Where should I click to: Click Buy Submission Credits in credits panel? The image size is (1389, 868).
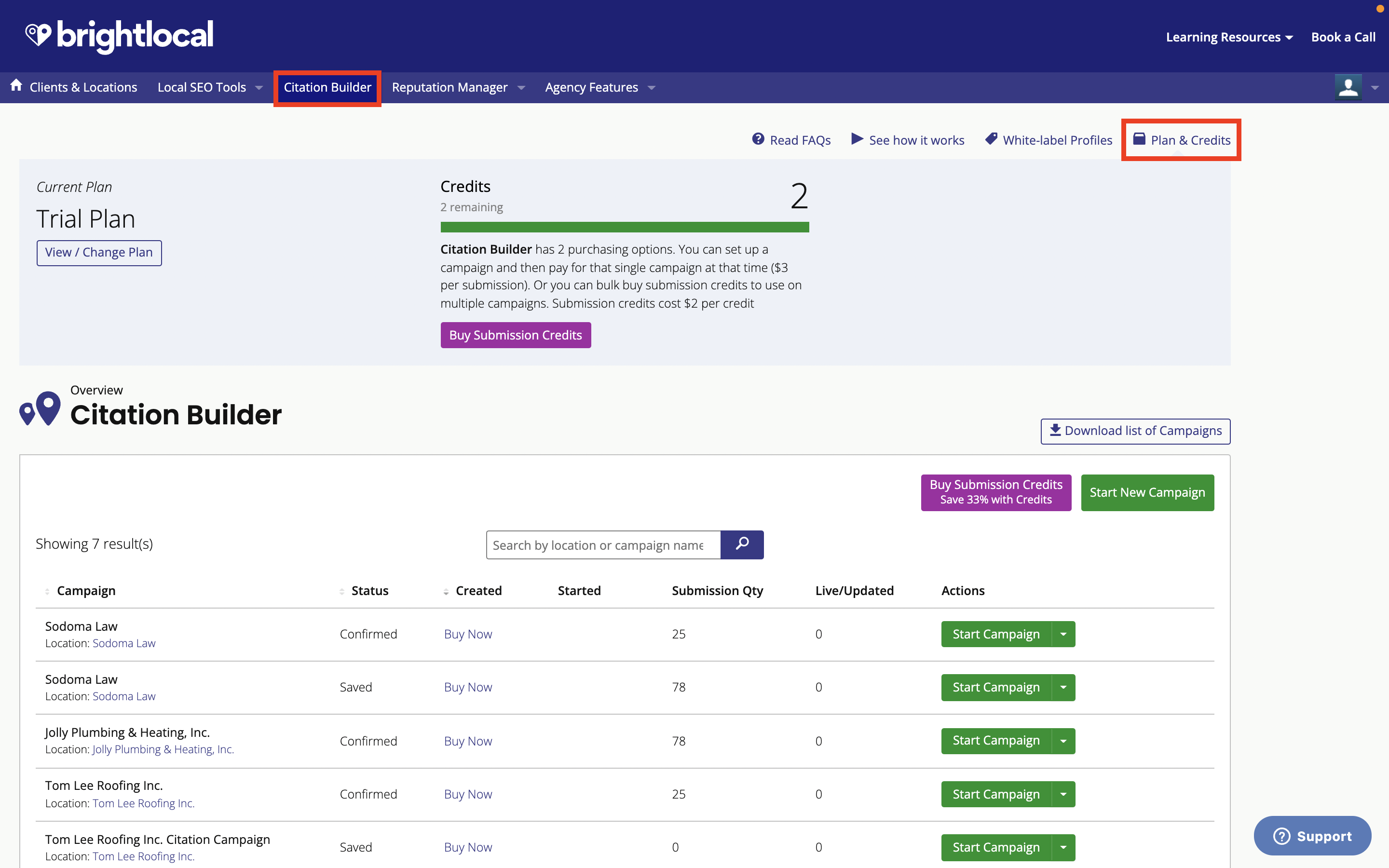pos(516,335)
